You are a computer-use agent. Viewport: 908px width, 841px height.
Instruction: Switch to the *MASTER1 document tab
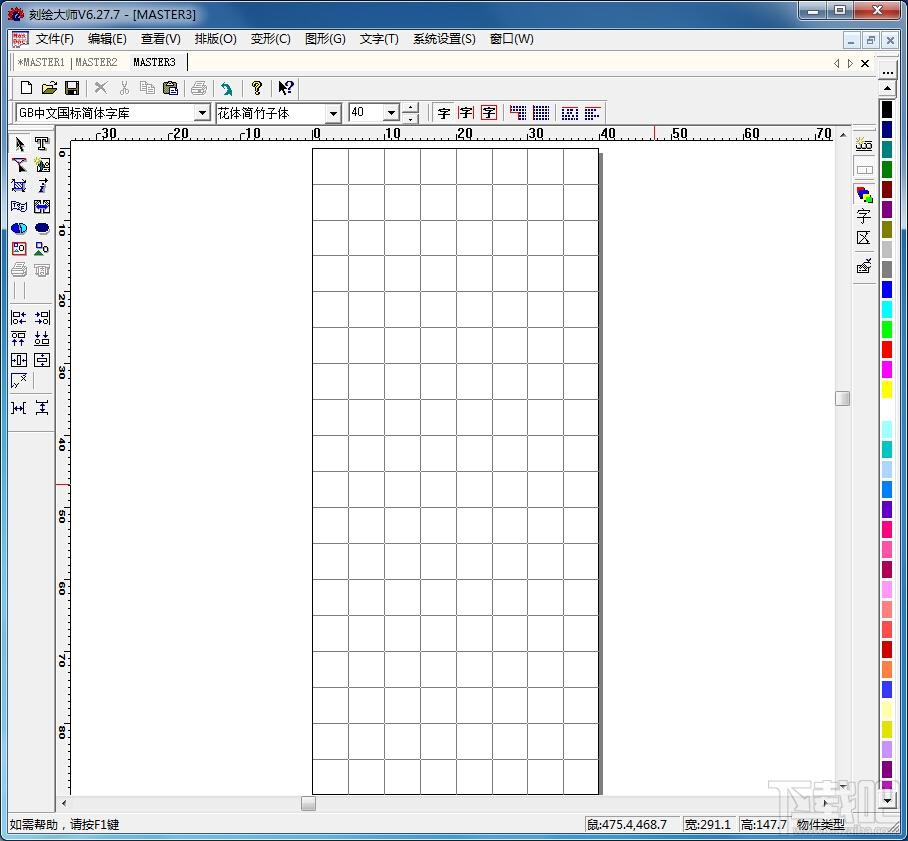(x=41, y=62)
